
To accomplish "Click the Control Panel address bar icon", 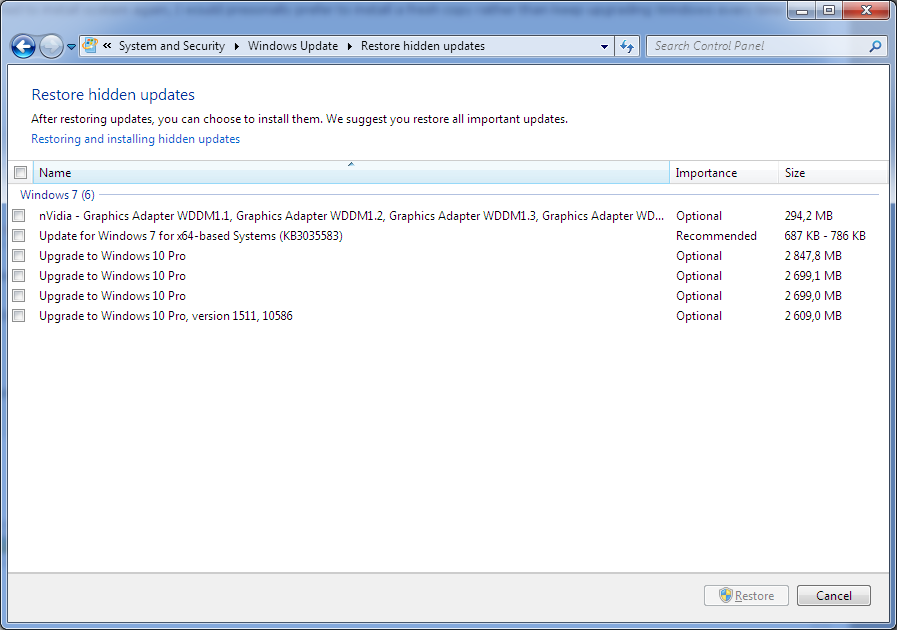I will point(90,46).
